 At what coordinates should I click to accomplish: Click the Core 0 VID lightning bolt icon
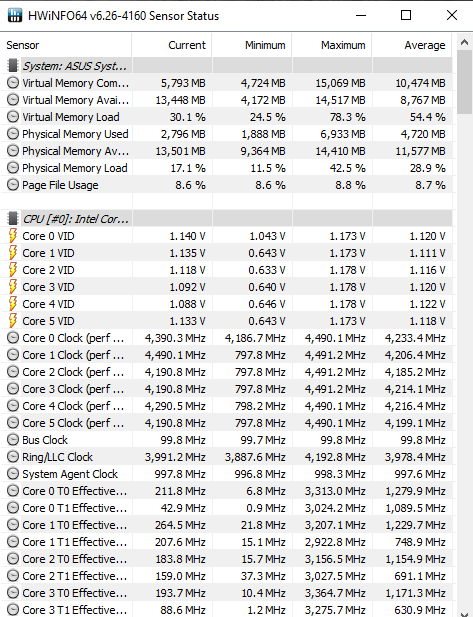13,236
